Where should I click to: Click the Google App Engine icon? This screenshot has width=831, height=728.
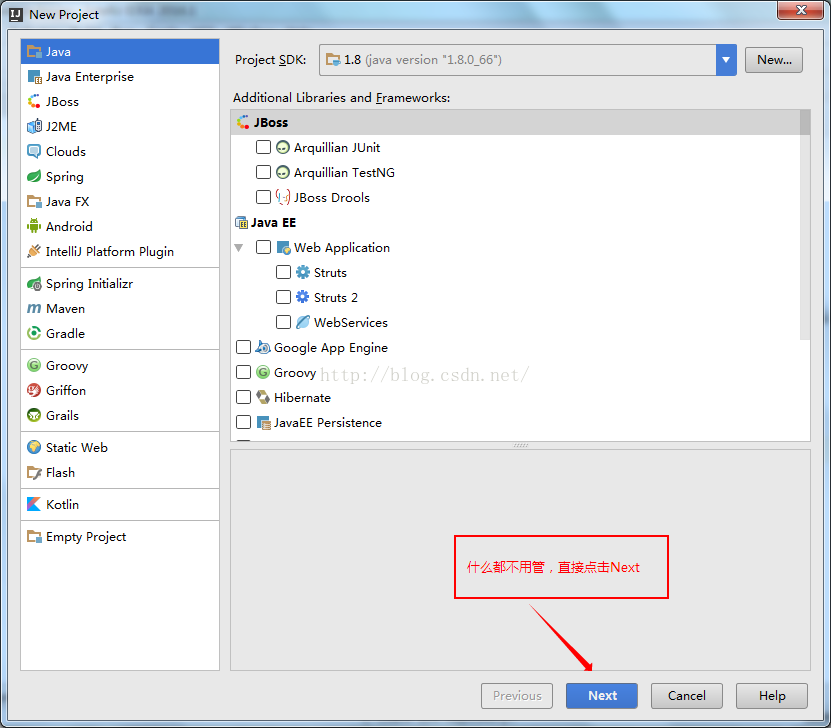tap(263, 347)
